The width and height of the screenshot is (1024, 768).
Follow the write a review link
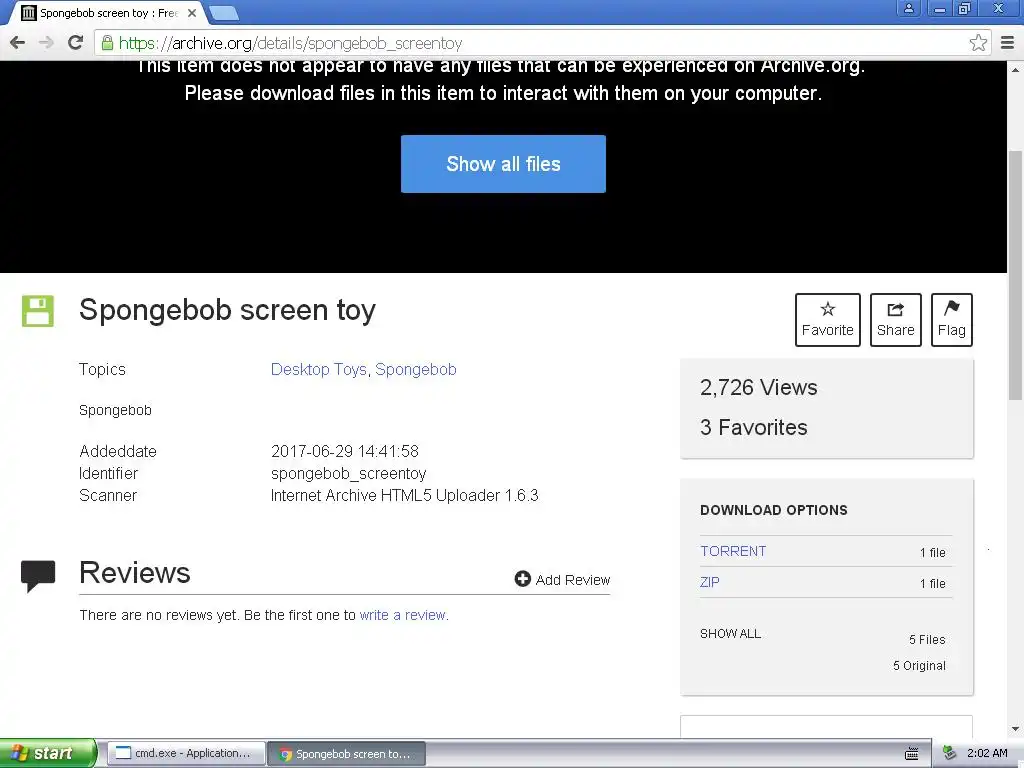[402, 615]
